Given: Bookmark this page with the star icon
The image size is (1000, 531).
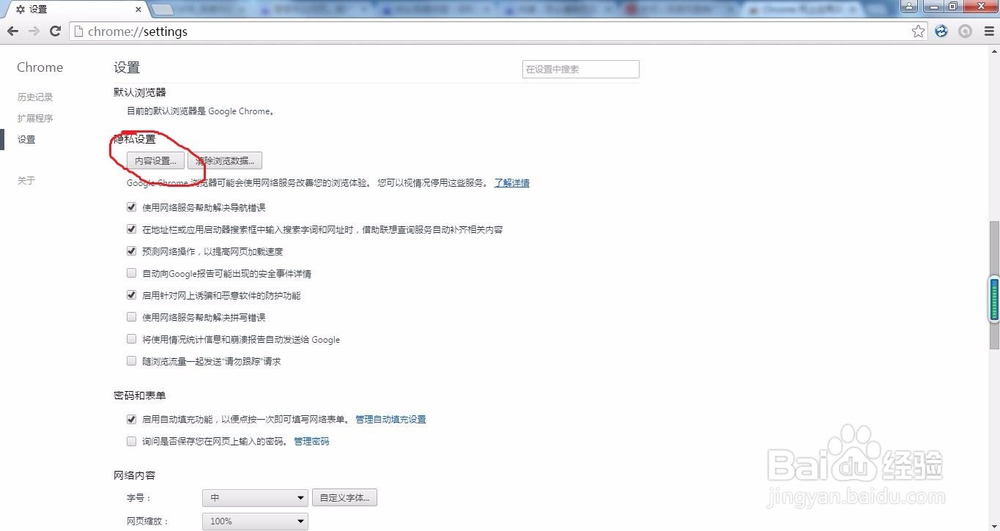Looking at the screenshot, I should pyautogui.click(x=918, y=31).
